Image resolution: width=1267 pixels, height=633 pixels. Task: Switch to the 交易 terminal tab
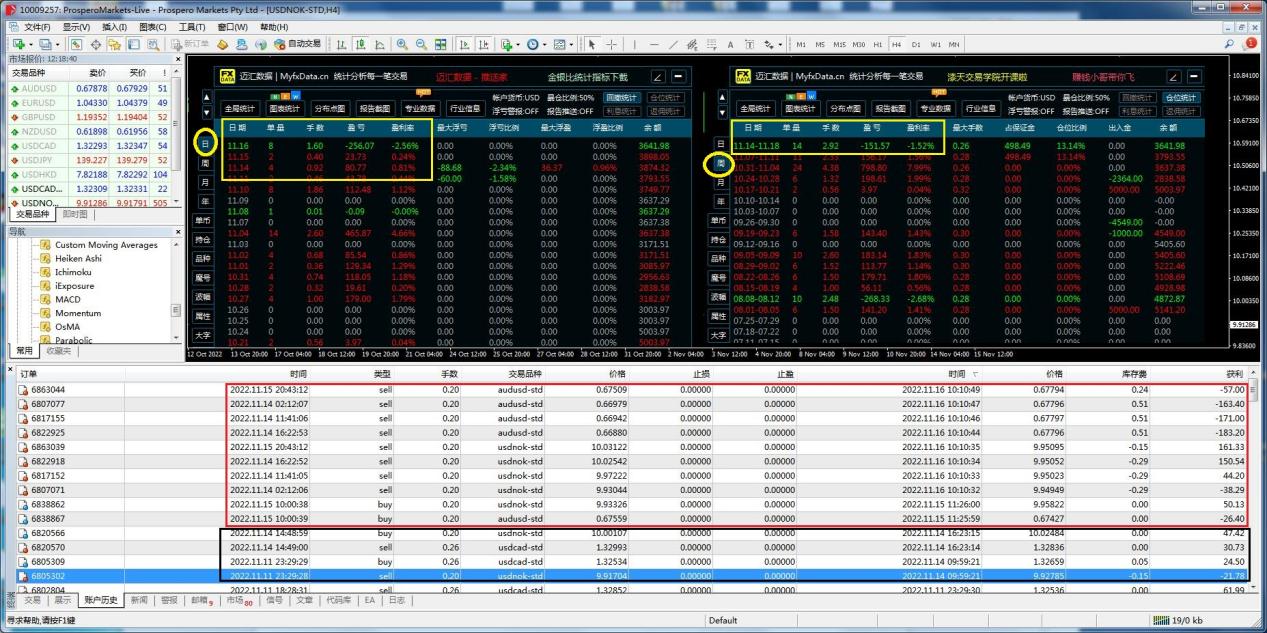33,600
